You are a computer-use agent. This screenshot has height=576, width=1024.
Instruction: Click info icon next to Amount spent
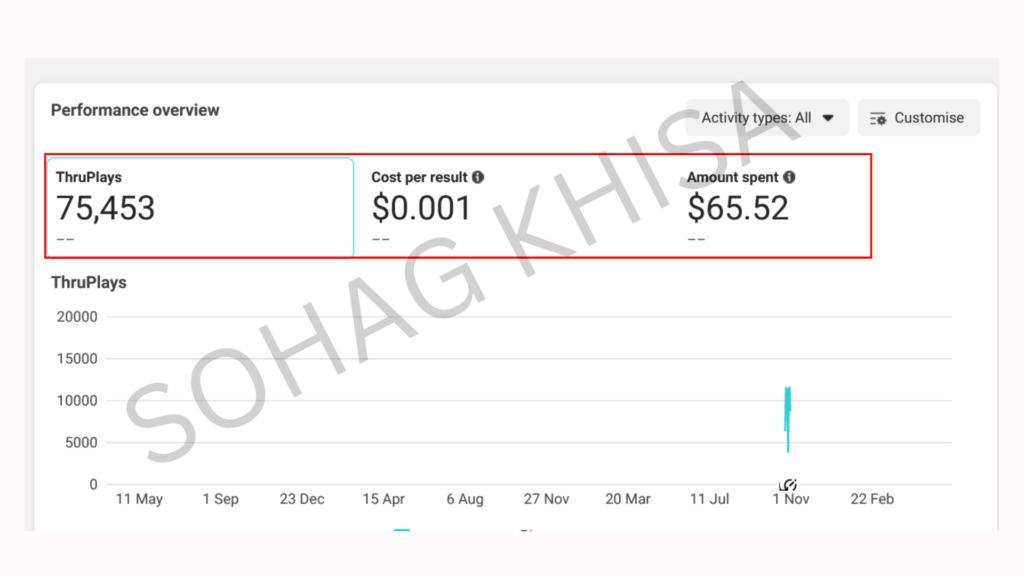point(789,177)
